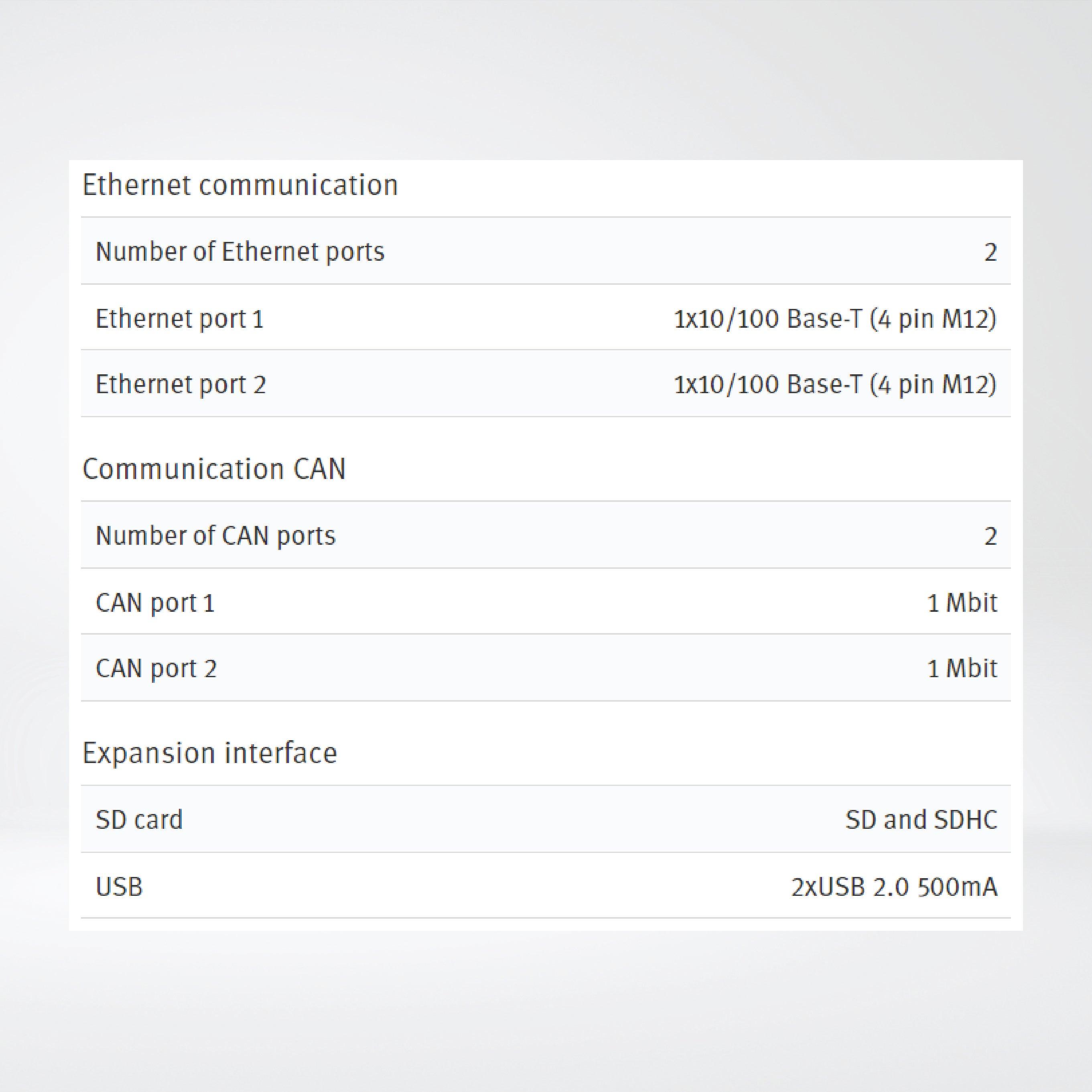Select the 'USB' row label
The height and width of the screenshot is (1092, 1092).
point(119,886)
